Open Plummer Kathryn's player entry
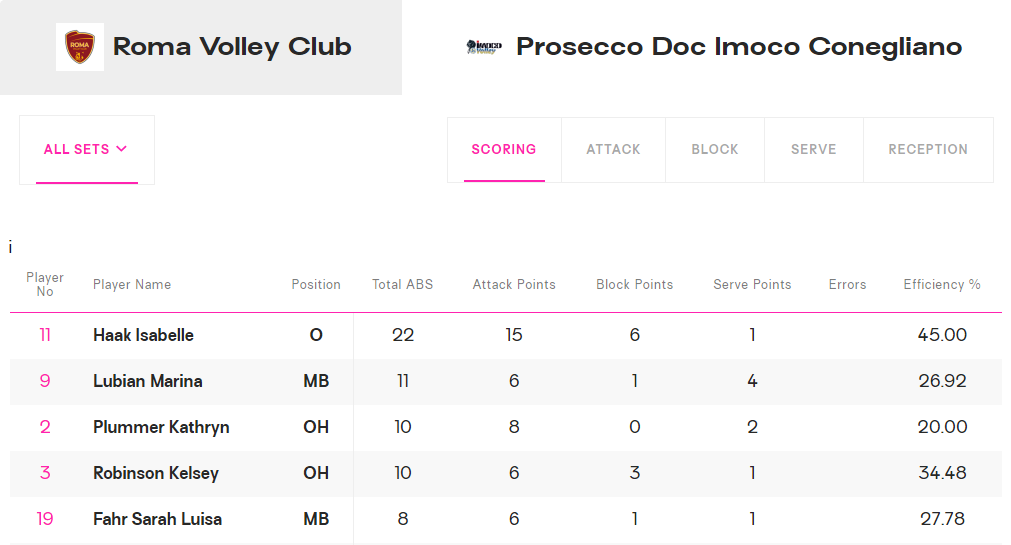This screenshot has width=1011, height=545. [x=161, y=428]
